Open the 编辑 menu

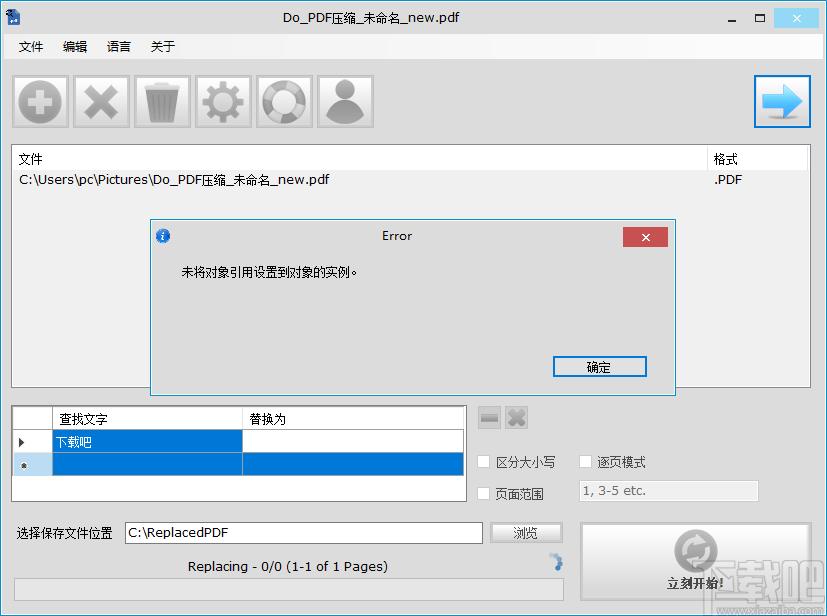tap(75, 46)
